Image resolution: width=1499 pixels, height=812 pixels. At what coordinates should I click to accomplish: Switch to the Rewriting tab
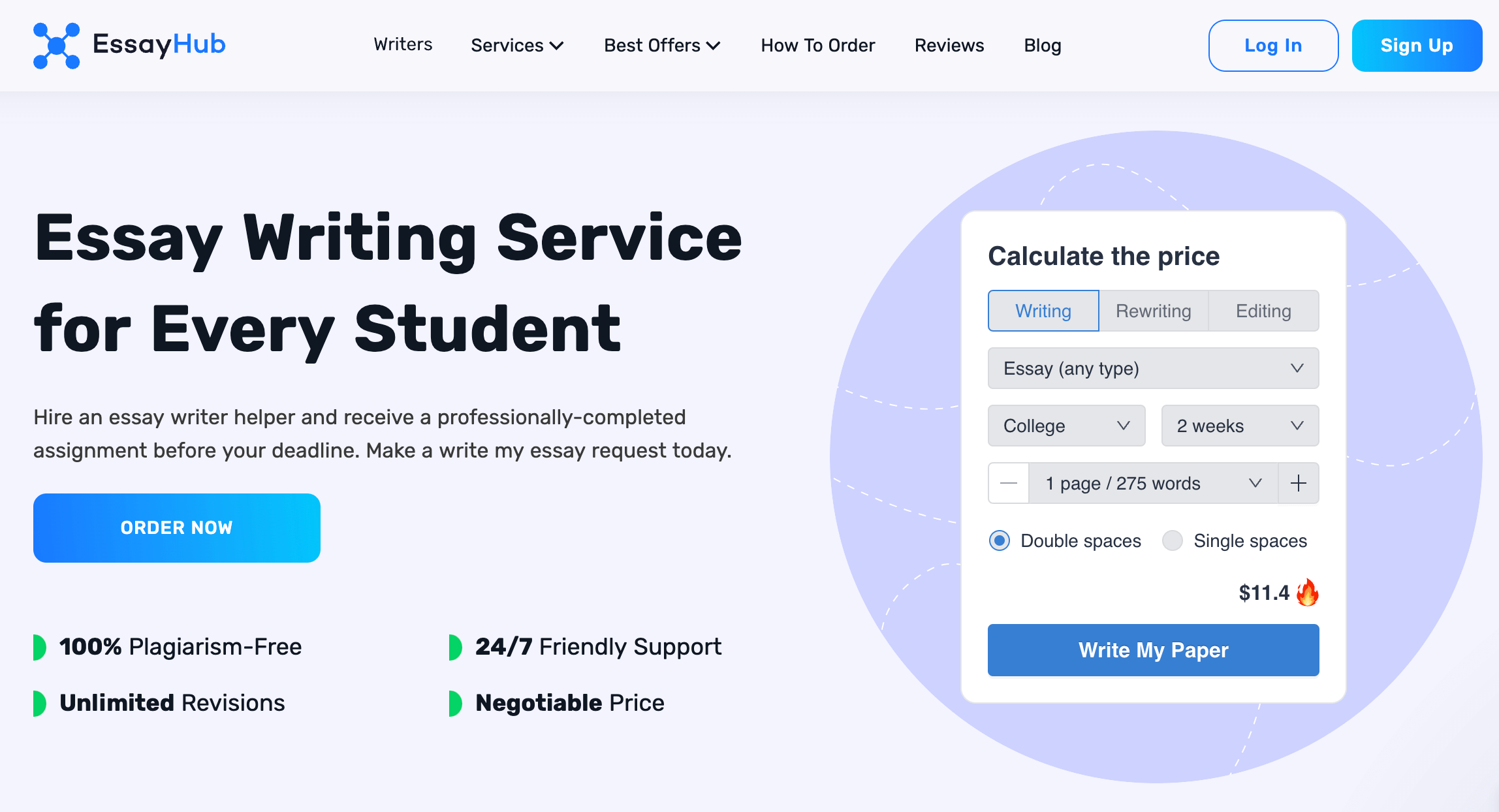pyautogui.click(x=1154, y=311)
